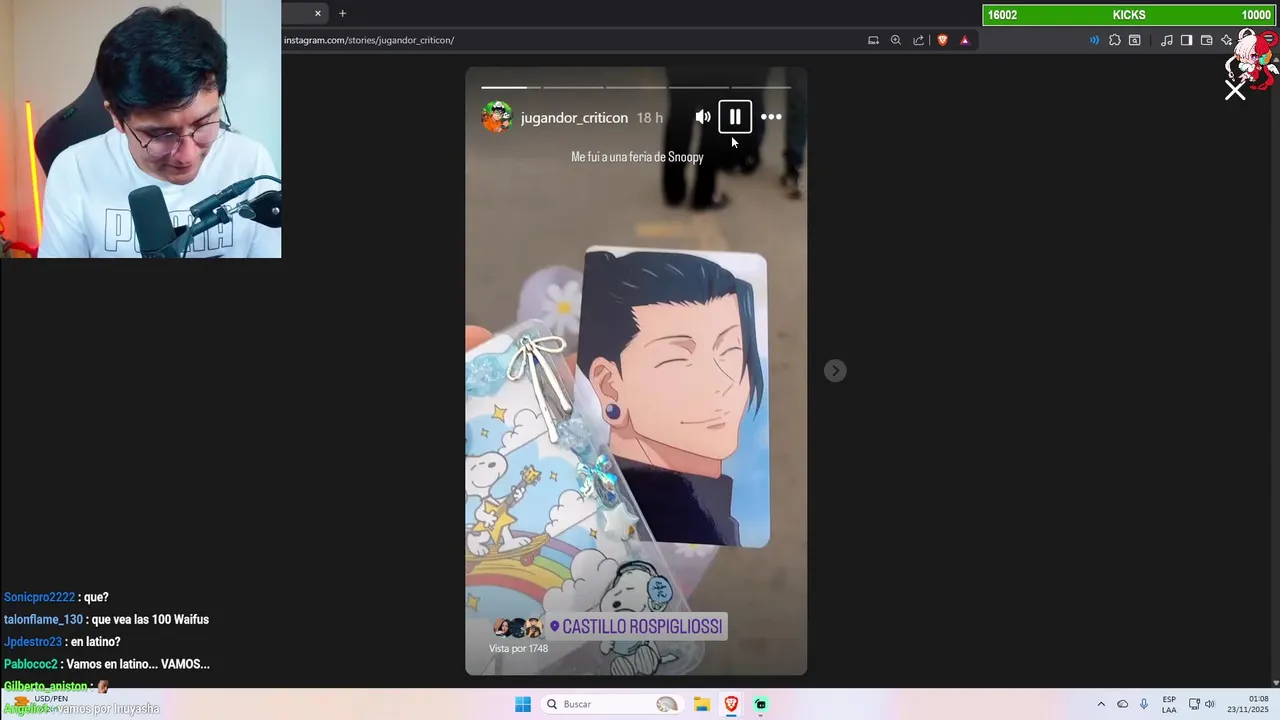Open Brave Rewards triangle icon
Image resolution: width=1280 pixels, height=720 pixels.
(965, 40)
